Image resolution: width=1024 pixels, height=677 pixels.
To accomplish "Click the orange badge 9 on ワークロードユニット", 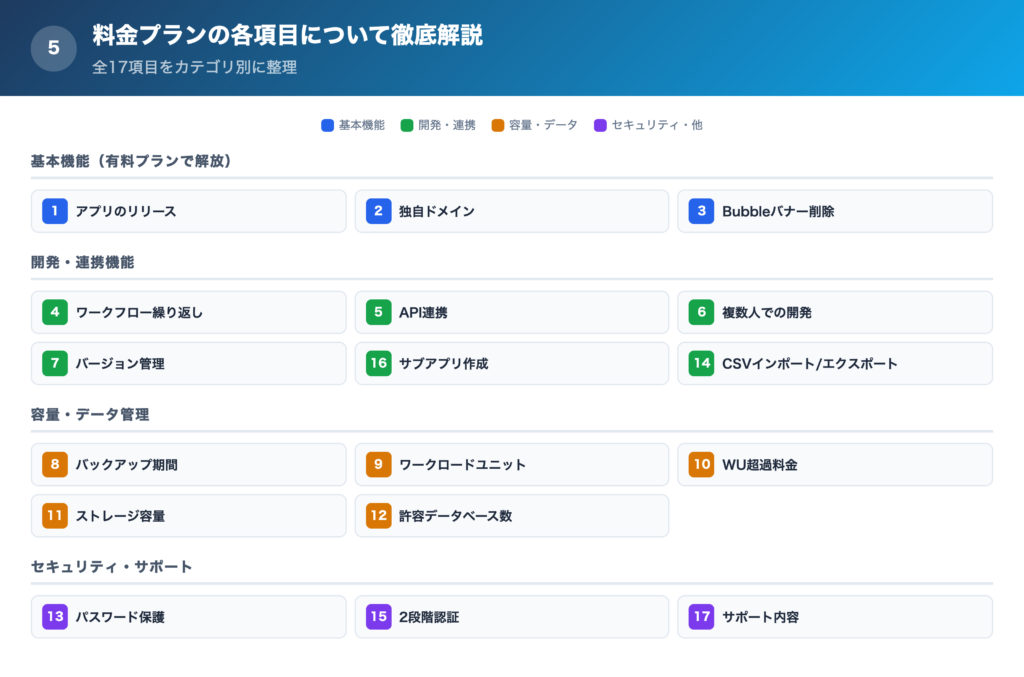I will (x=378, y=464).
